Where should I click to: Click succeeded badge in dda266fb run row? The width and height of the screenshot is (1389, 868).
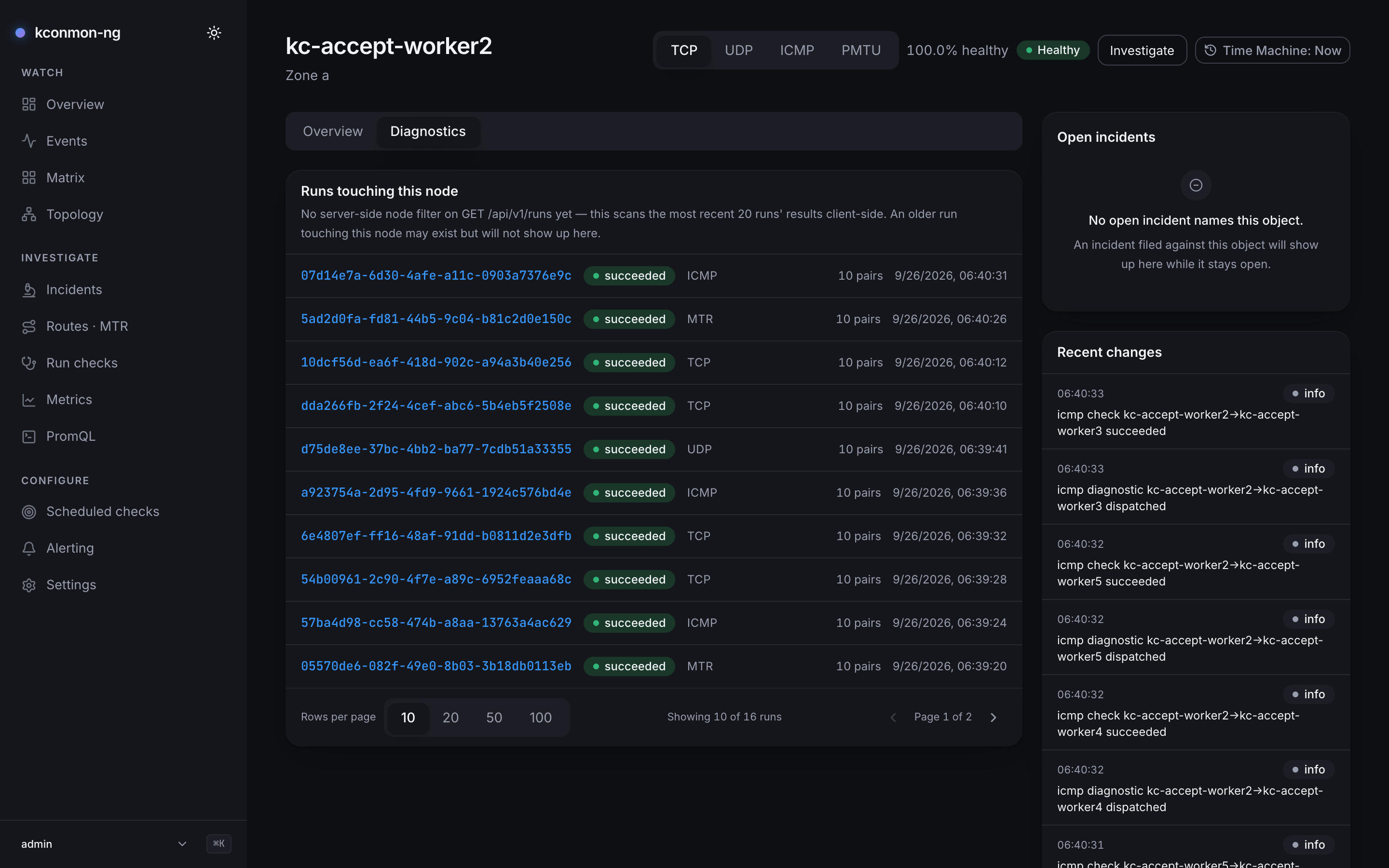coord(629,406)
